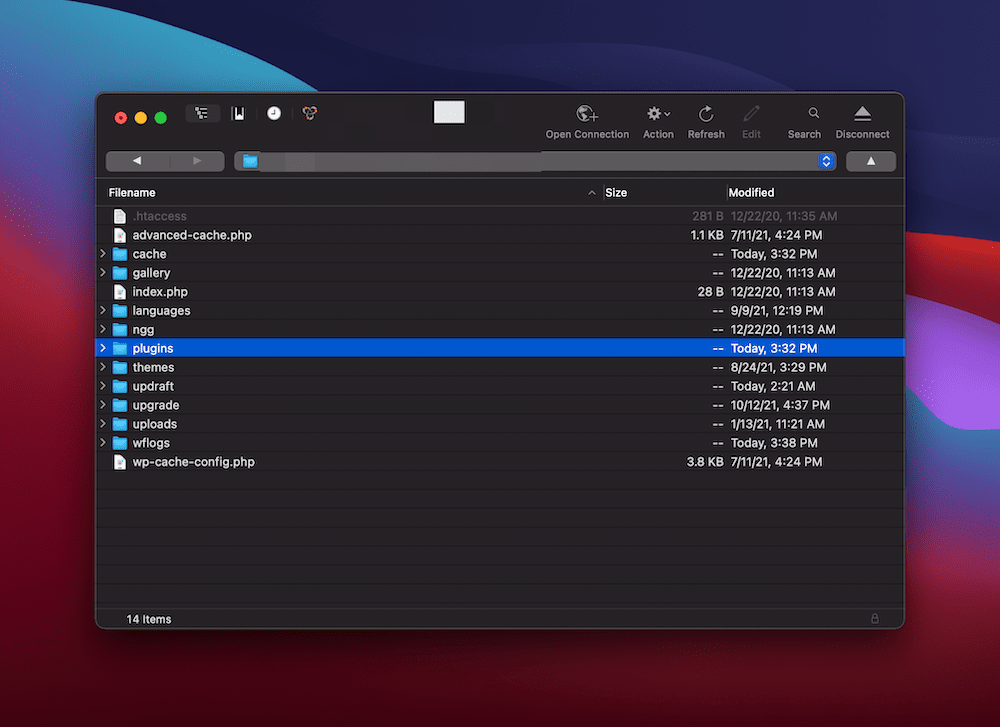Sort by the Modified column
The height and width of the screenshot is (727, 1000).
coord(751,193)
